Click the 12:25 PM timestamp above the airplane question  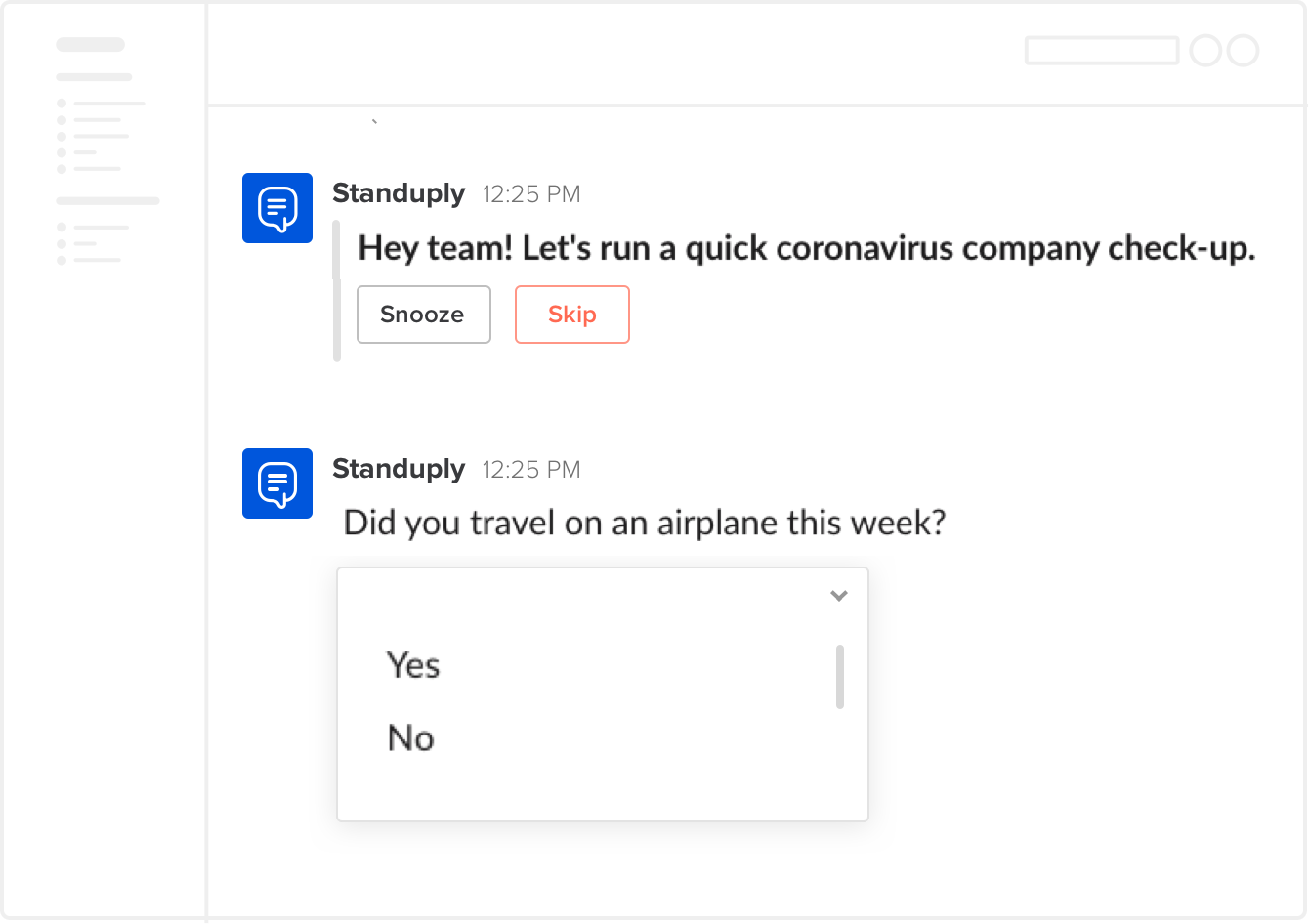tap(531, 471)
